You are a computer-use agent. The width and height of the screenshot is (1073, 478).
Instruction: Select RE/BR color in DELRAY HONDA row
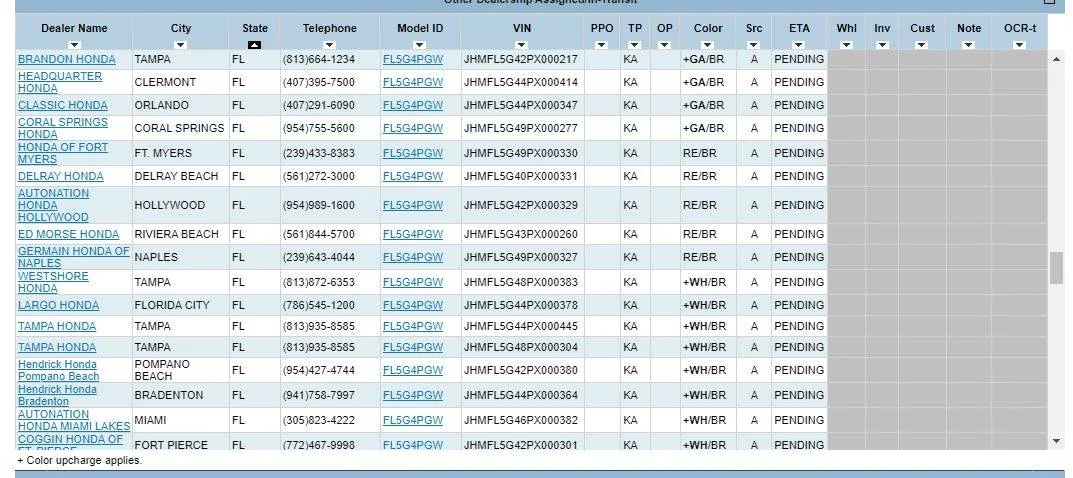coord(699,176)
